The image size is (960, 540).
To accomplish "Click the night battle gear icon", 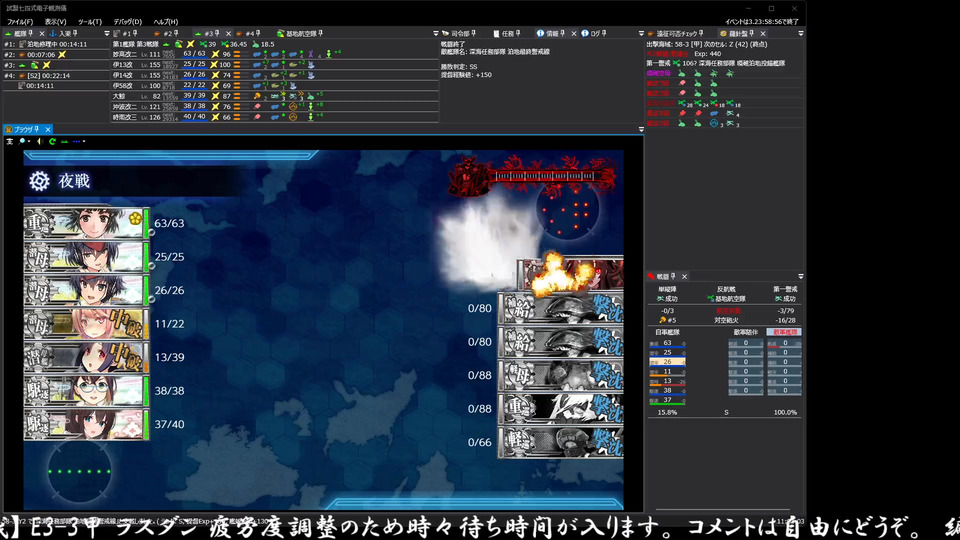I will pyautogui.click(x=39, y=181).
